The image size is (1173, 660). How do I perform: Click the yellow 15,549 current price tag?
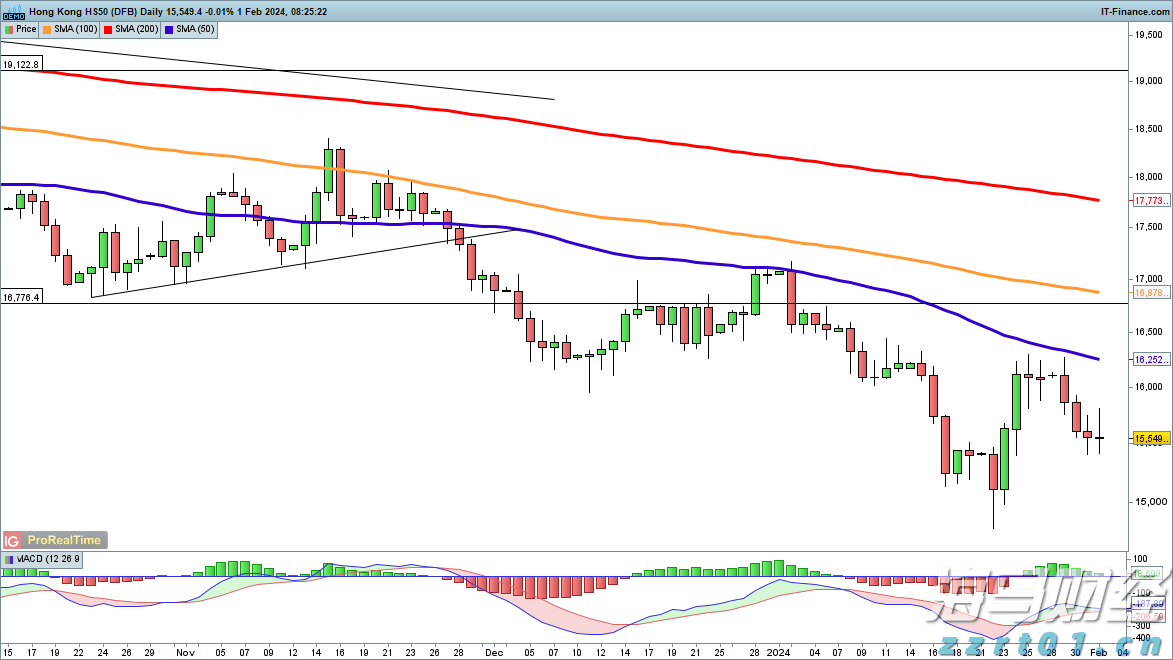click(1151, 439)
